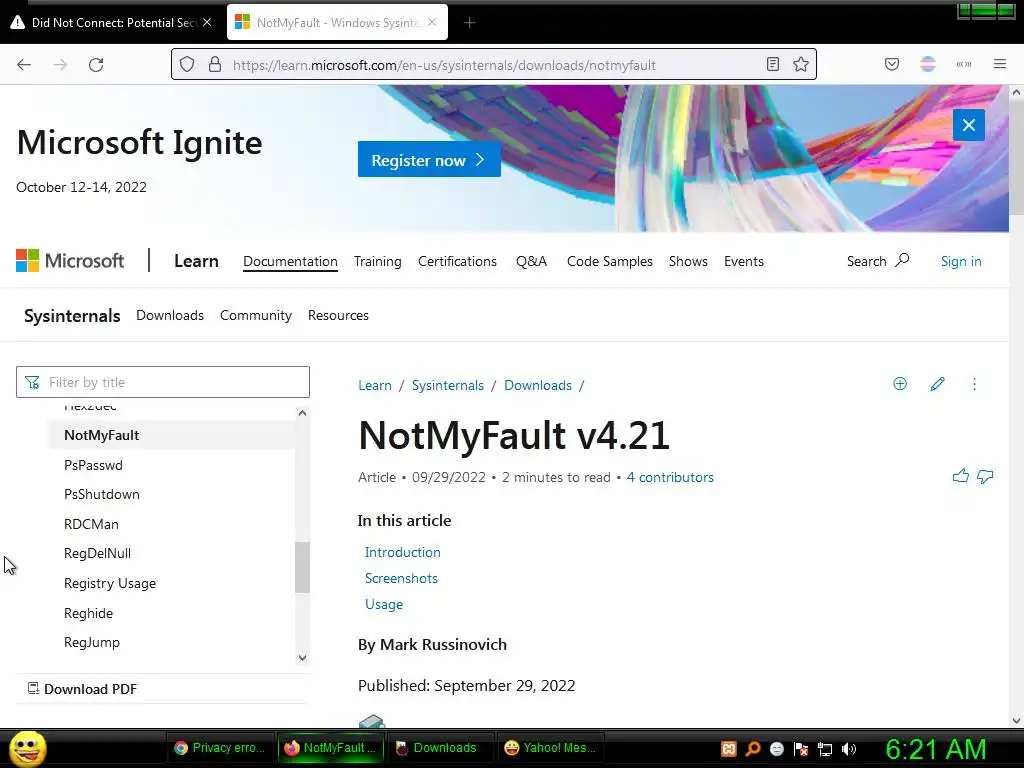The height and width of the screenshot is (768, 1024).
Task: Open the Shows nav item
Action: [688, 261]
